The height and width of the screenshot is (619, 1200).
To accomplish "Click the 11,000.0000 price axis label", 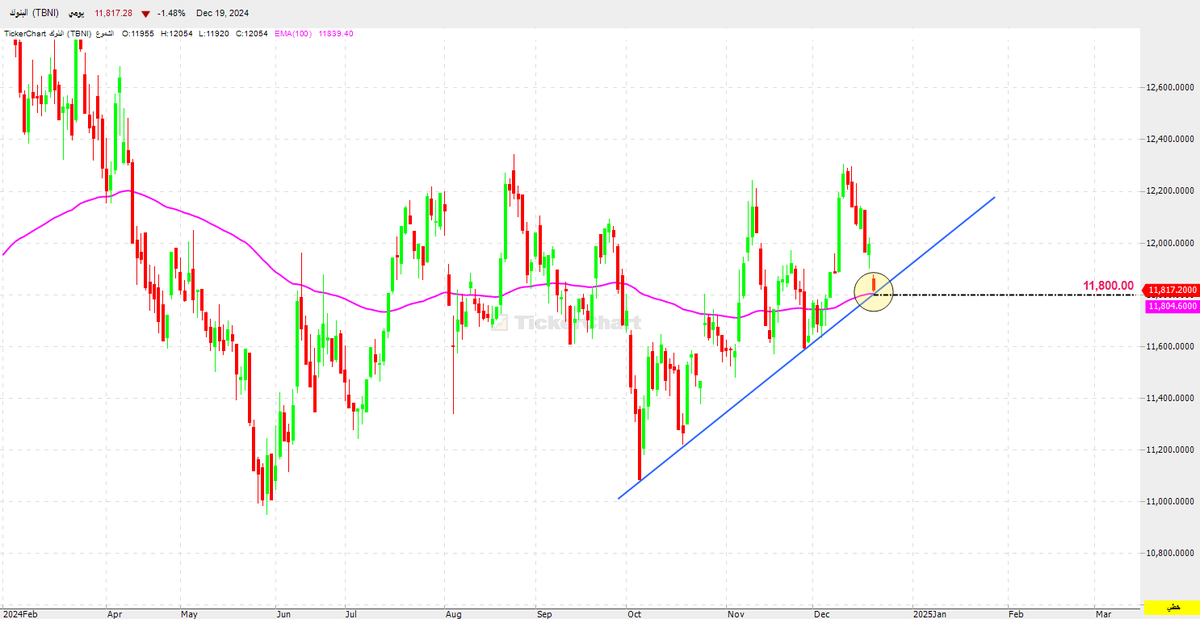I will [1172, 501].
